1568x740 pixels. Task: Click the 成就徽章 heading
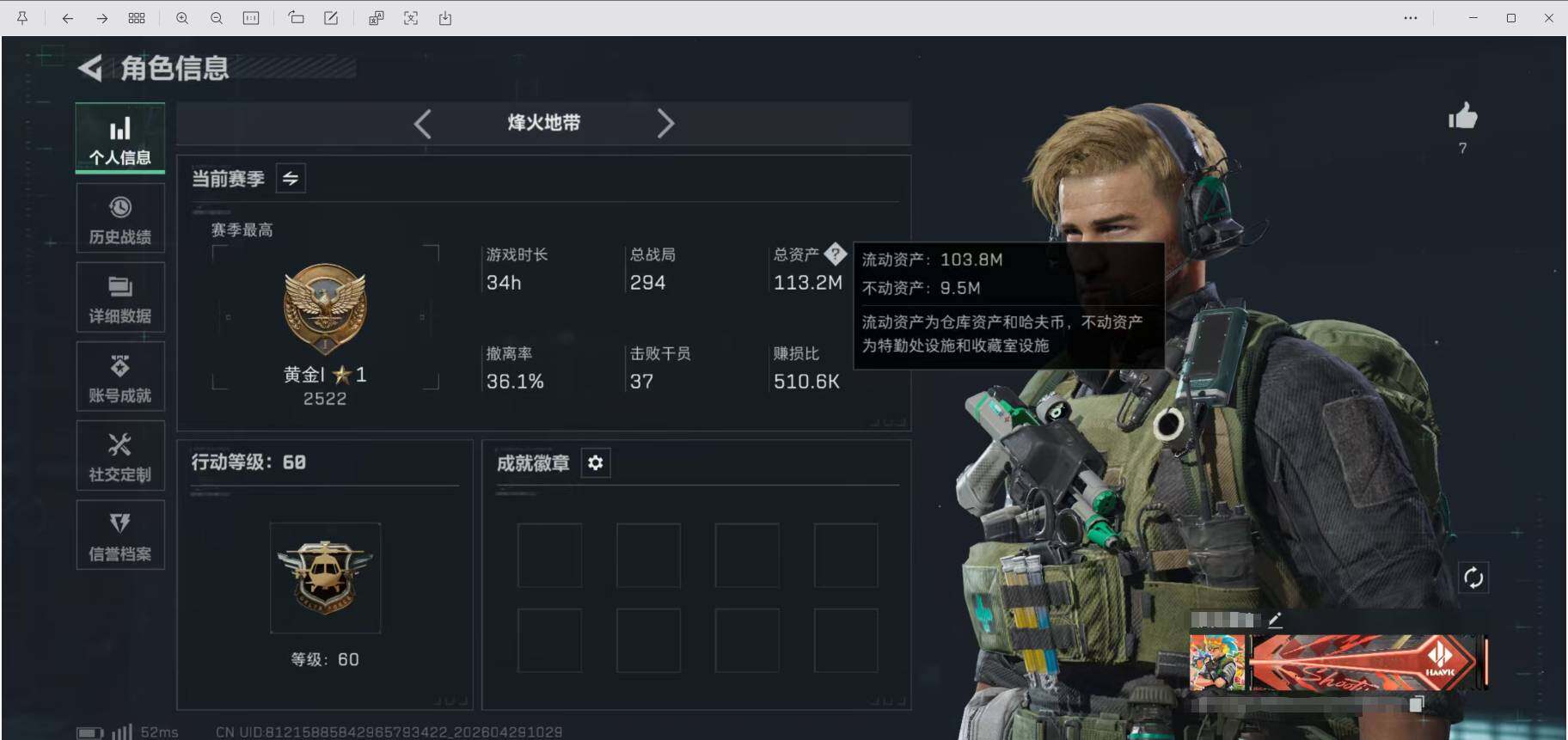click(x=533, y=463)
